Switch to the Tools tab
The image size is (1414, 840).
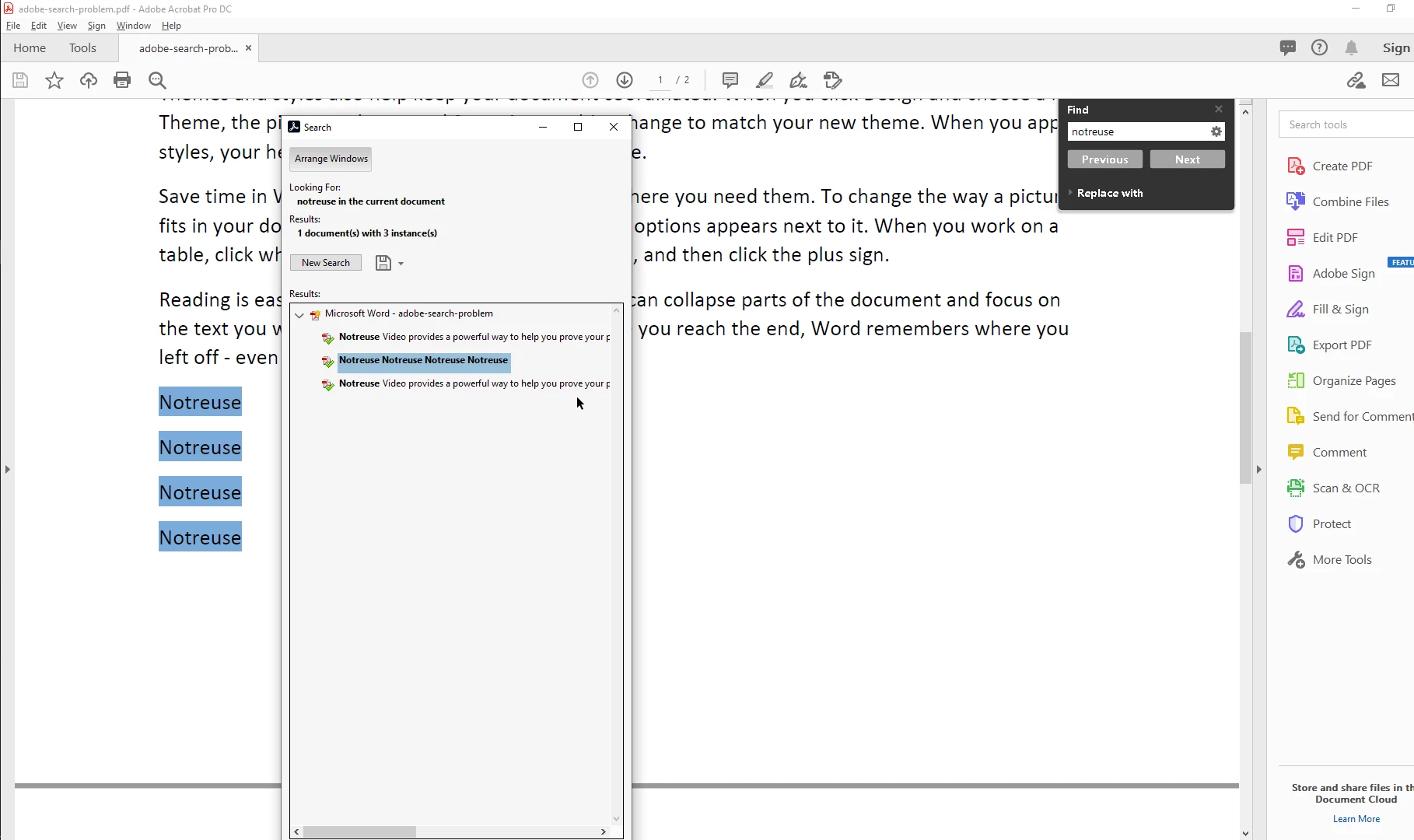pyautogui.click(x=82, y=48)
